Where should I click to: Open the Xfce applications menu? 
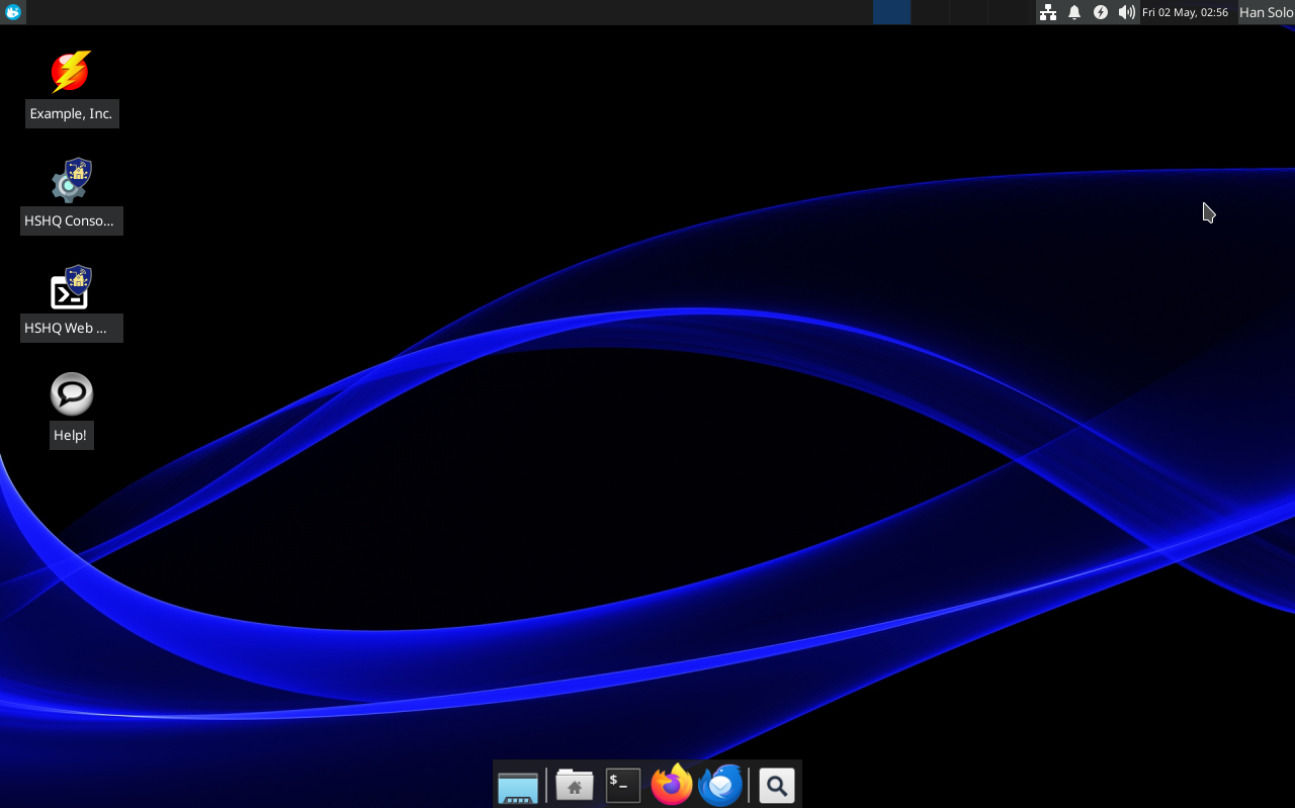click(12, 12)
